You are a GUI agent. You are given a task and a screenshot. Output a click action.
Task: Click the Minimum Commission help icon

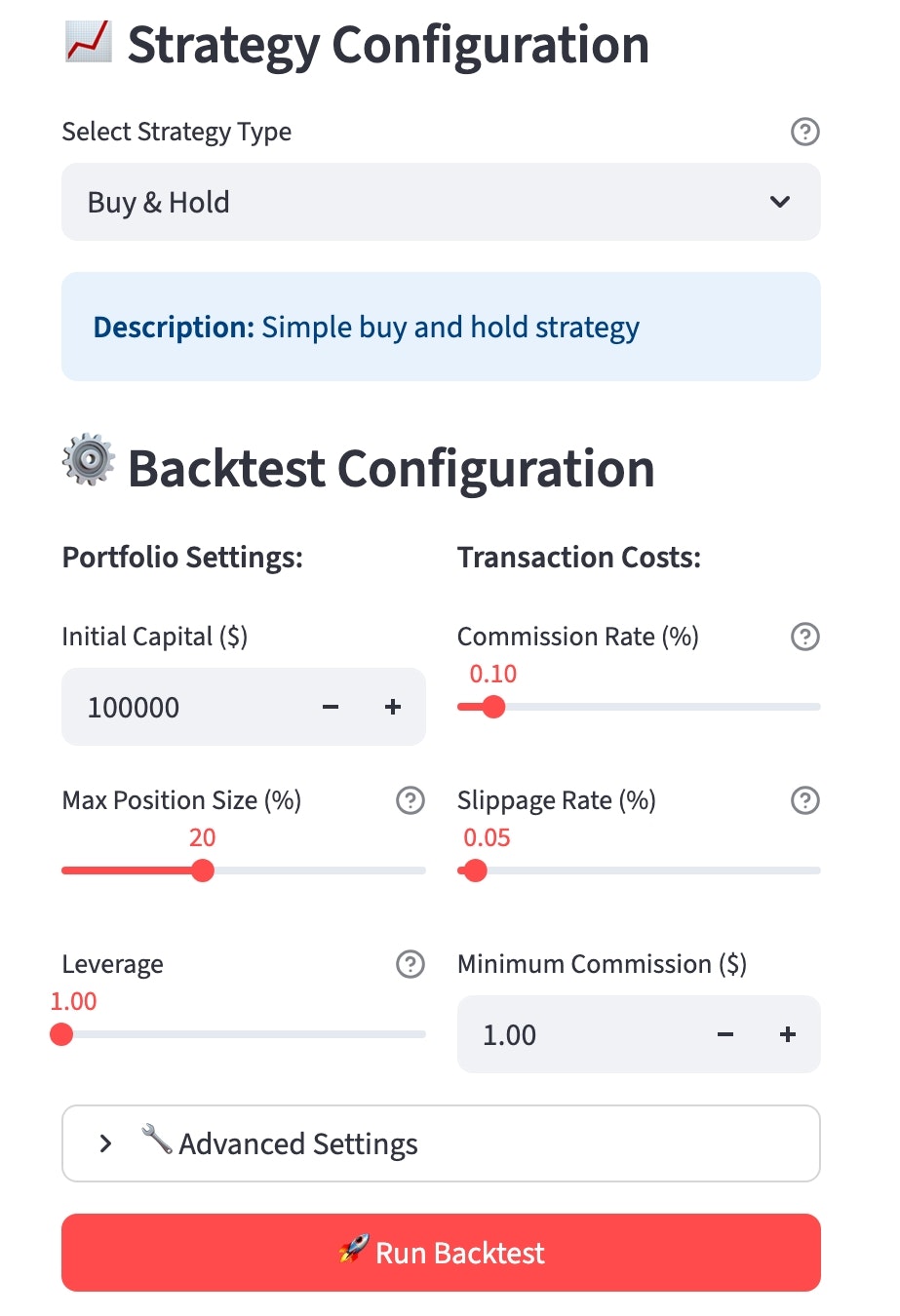[804, 964]
